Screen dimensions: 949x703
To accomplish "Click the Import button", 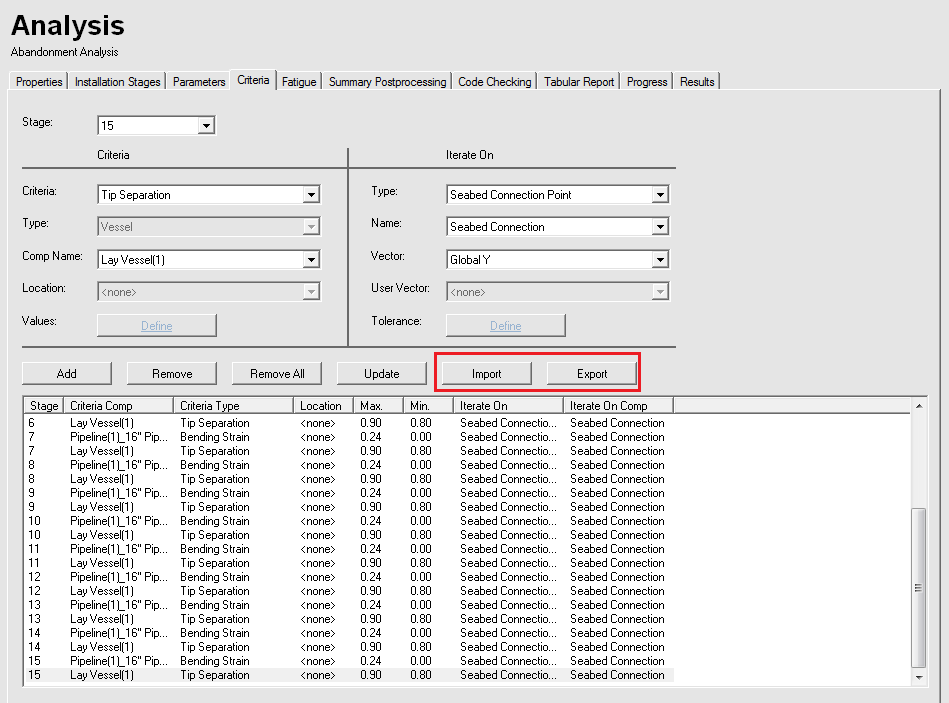I will 487,374.
